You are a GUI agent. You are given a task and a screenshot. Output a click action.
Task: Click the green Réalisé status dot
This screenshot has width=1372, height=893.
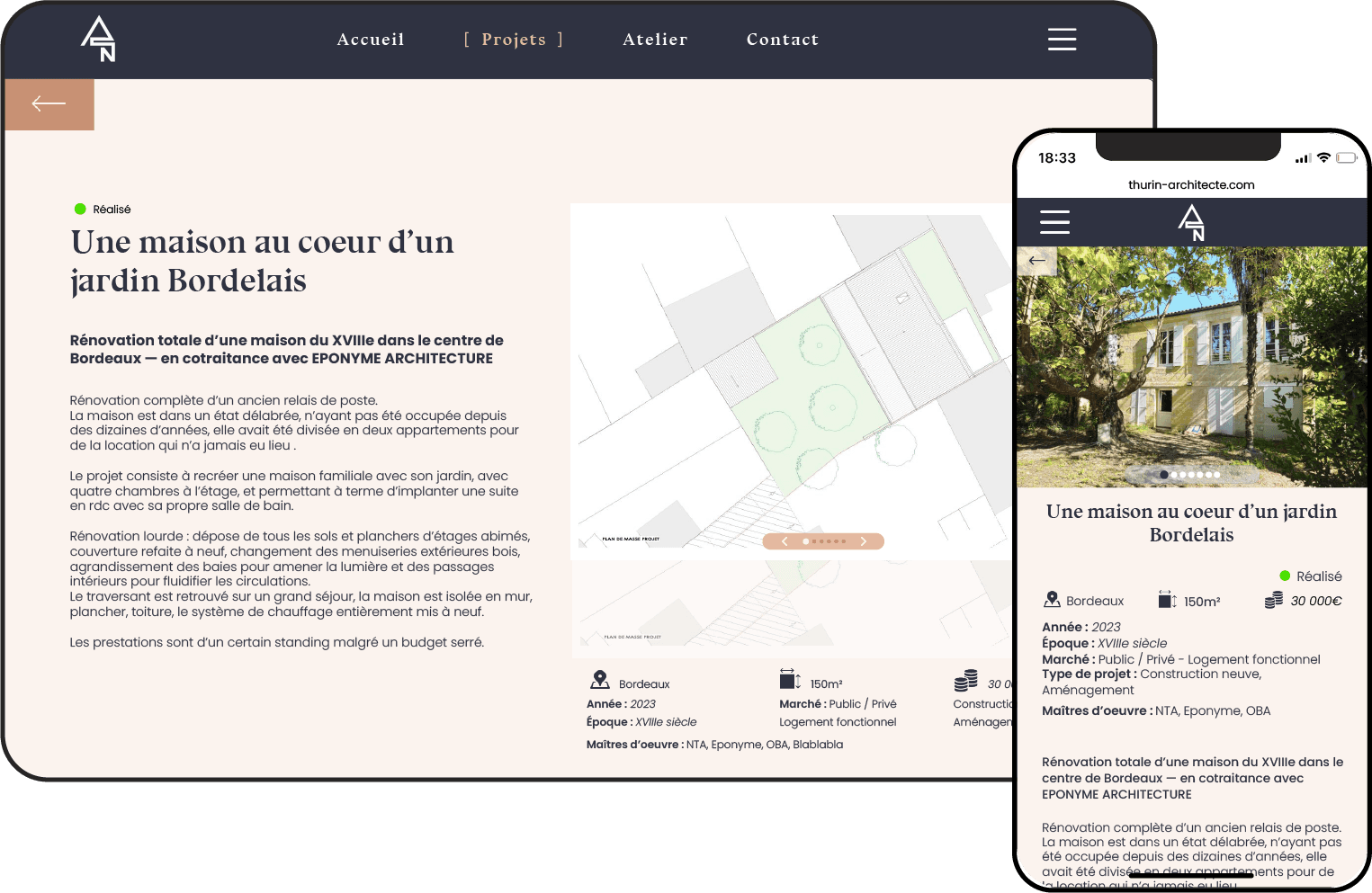coord(80,209)
